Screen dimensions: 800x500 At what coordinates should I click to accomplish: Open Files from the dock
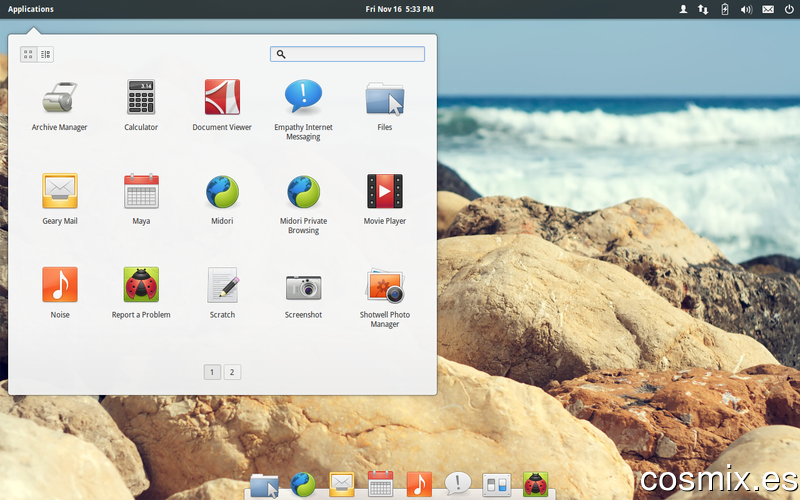tap(264, 485)
